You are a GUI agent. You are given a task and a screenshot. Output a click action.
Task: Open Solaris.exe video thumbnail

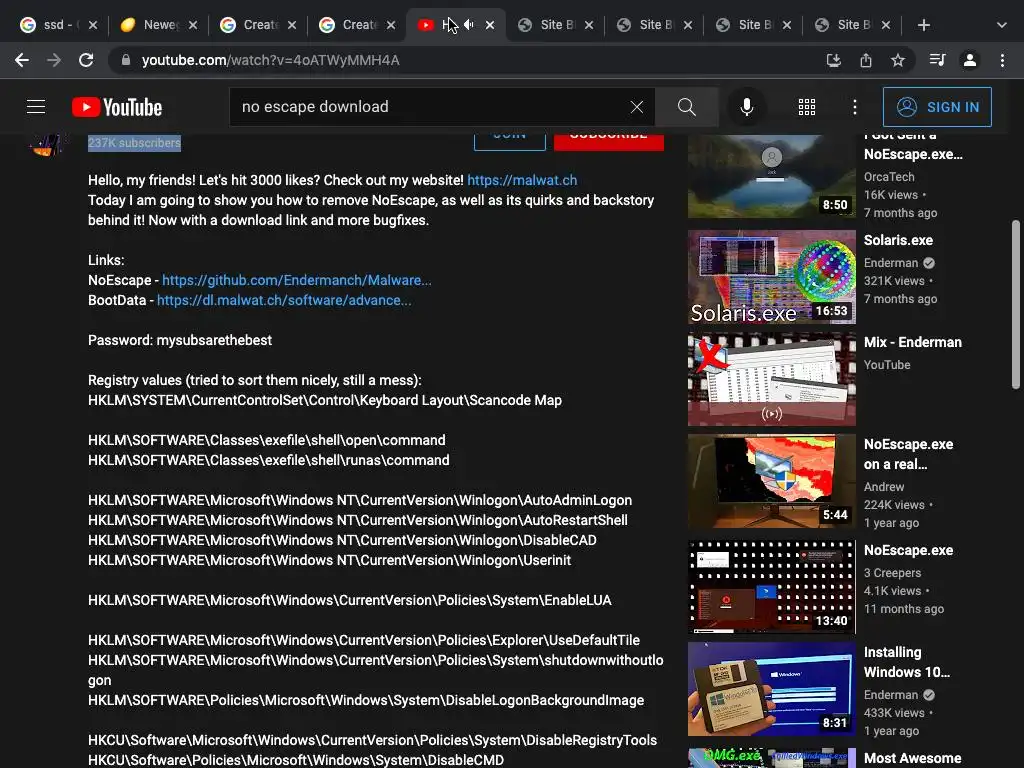(x=771, y=277)
